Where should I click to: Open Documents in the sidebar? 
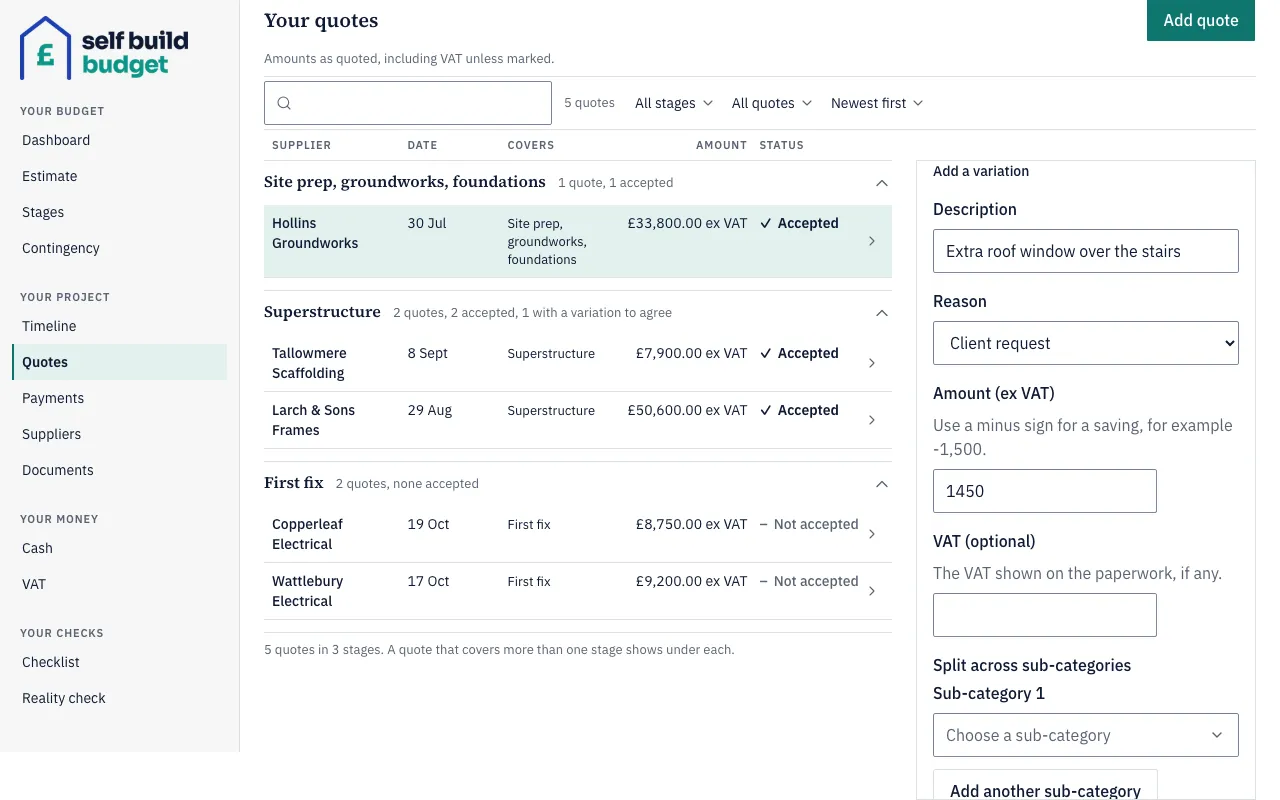coord(120,470)
